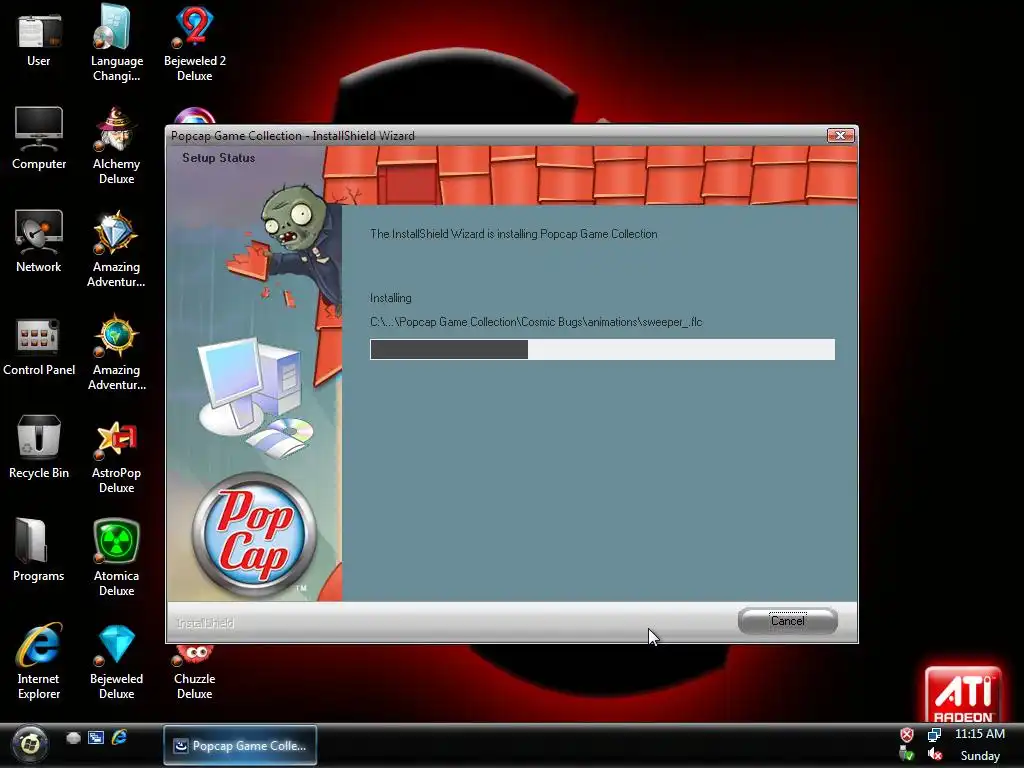Launch Alchemy Deluxe from the desktop
This screenshot has width=1024, height=768.
(116, 145)
